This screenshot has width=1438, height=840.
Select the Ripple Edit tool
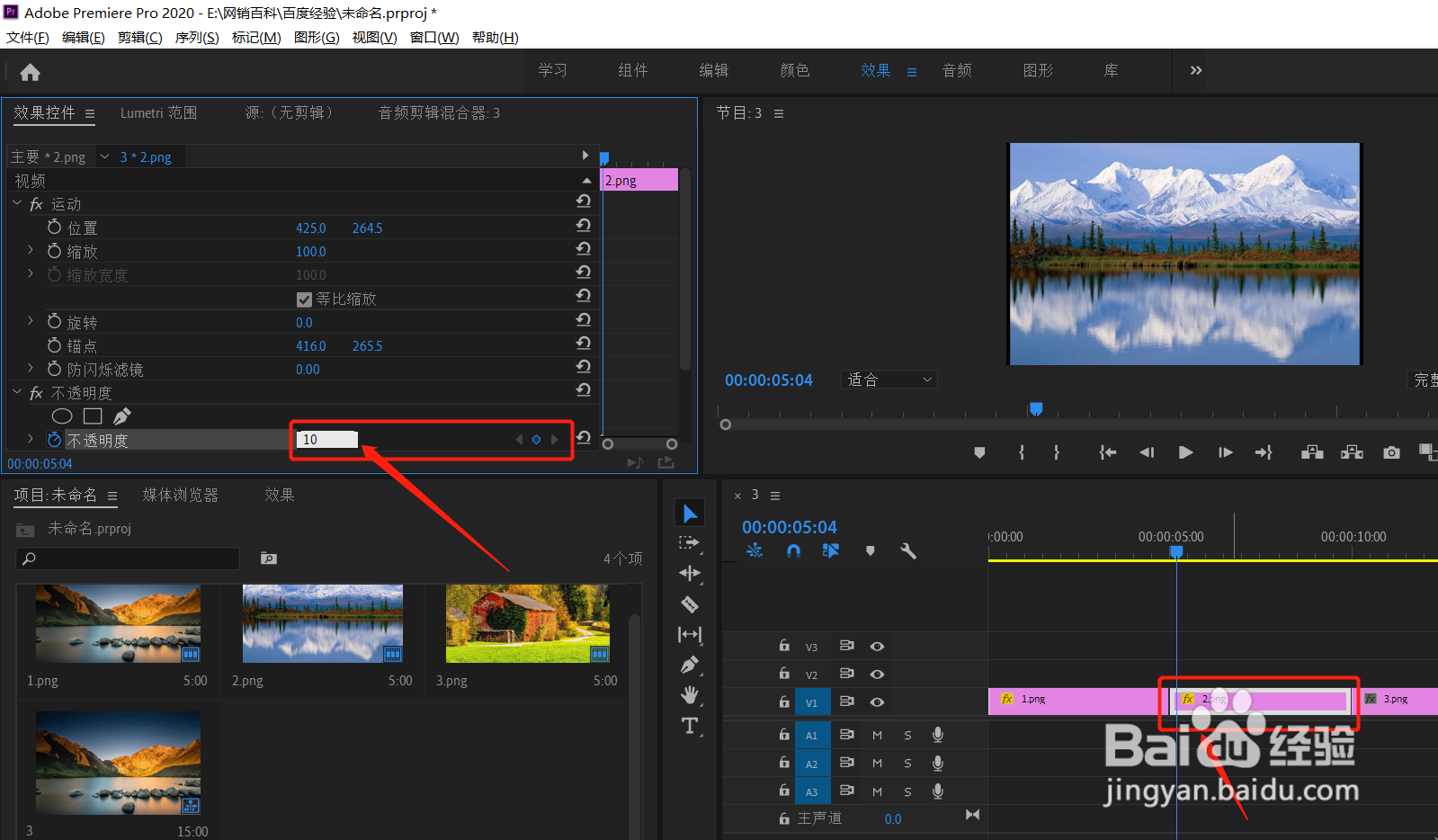pos(690,574)
